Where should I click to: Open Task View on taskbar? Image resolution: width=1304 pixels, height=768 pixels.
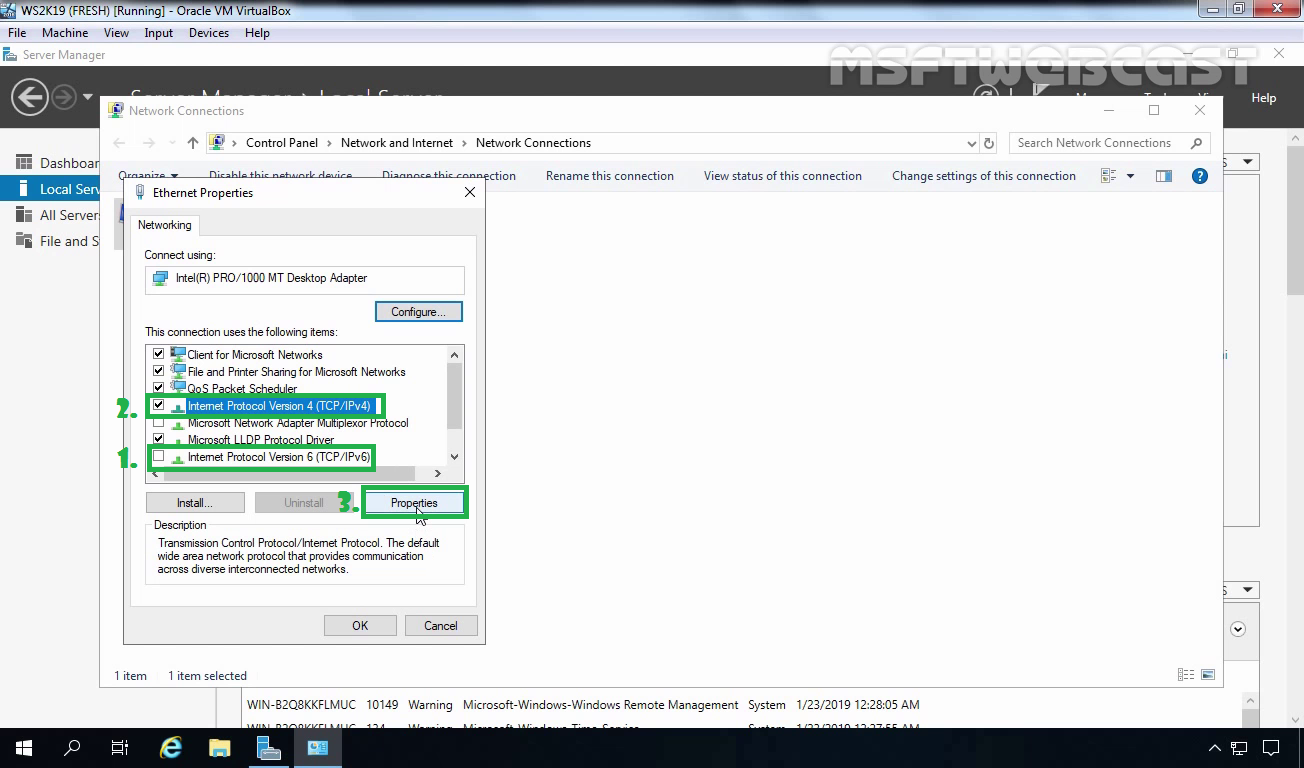point(120,748)
